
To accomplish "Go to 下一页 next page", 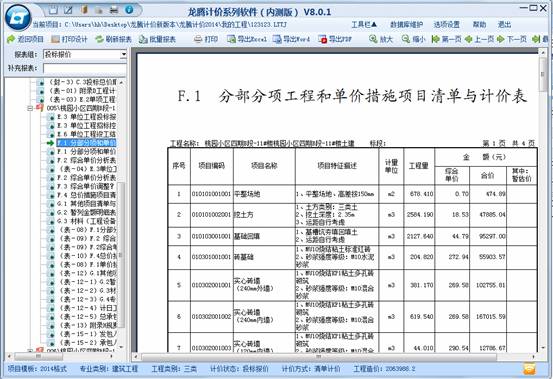I will pyautogui.click(x=512, y=39).
